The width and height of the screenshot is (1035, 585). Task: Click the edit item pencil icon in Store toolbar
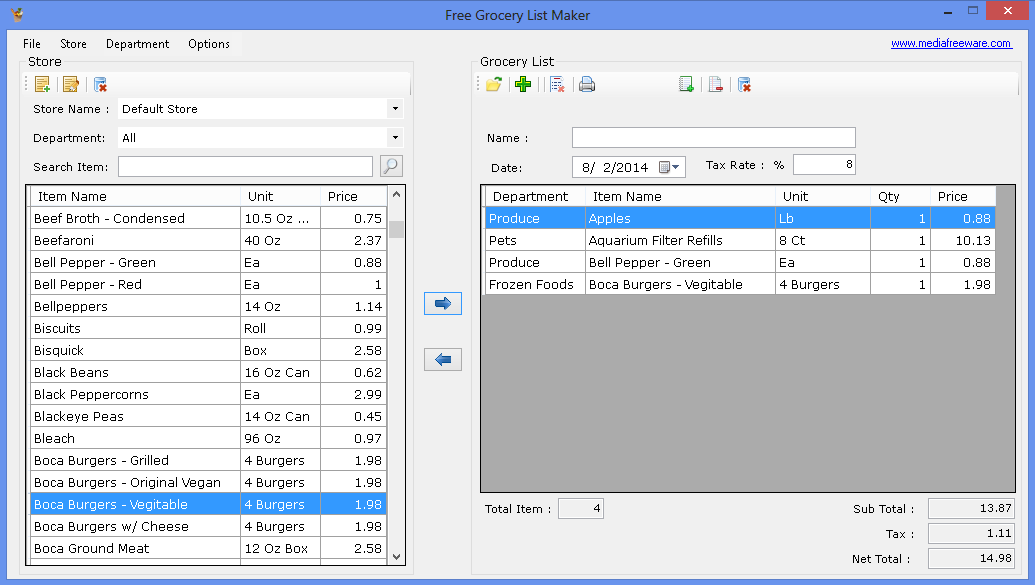[x=71, y=85]
